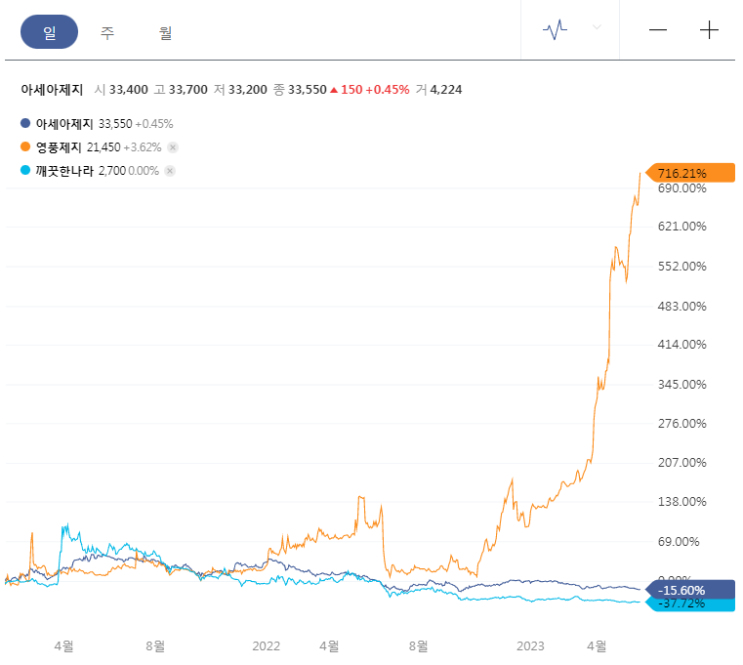Click the 690.00% y-axis label

682,188
